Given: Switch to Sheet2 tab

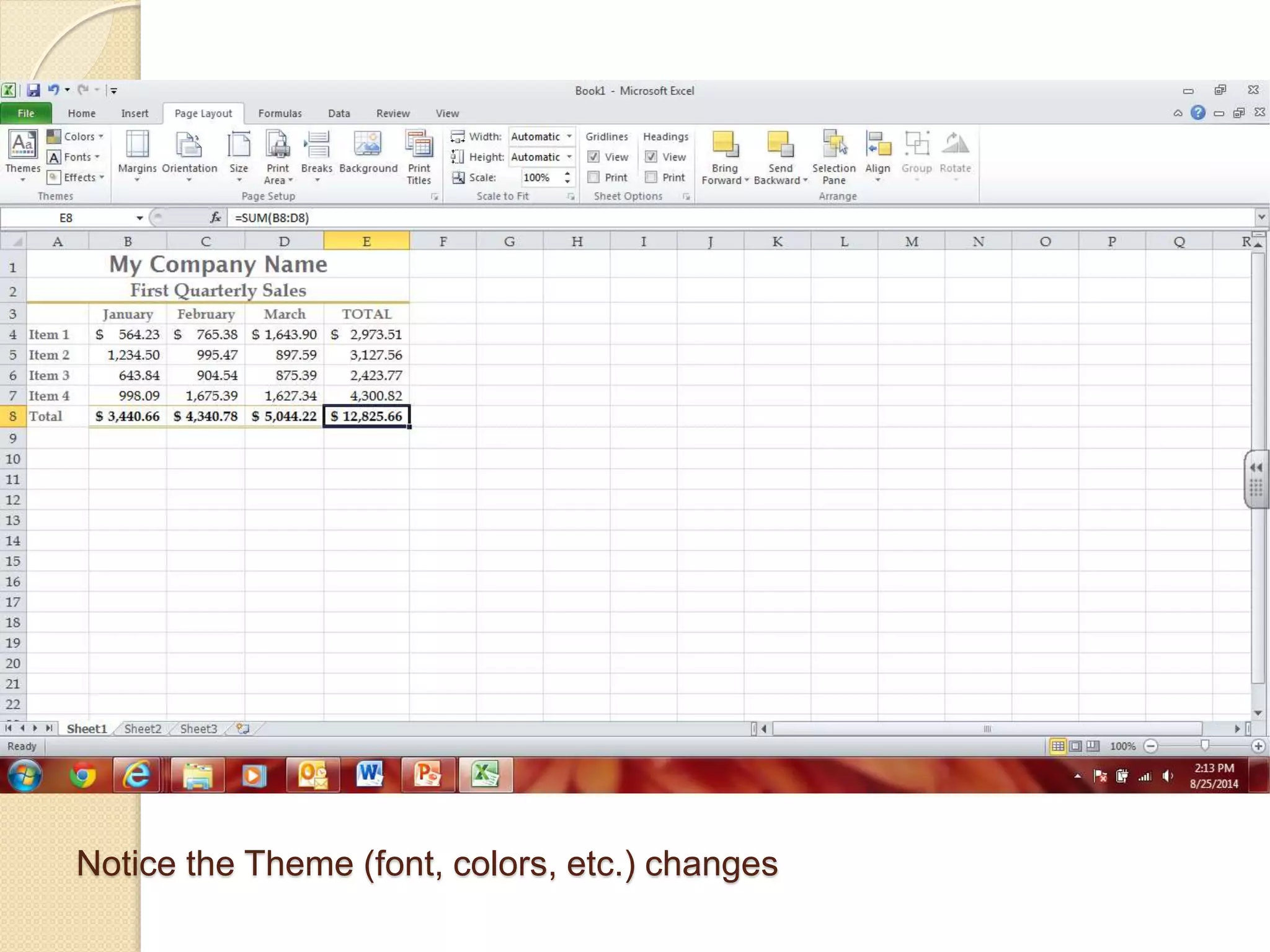Looking at the screenshot, I should (143, 729).
